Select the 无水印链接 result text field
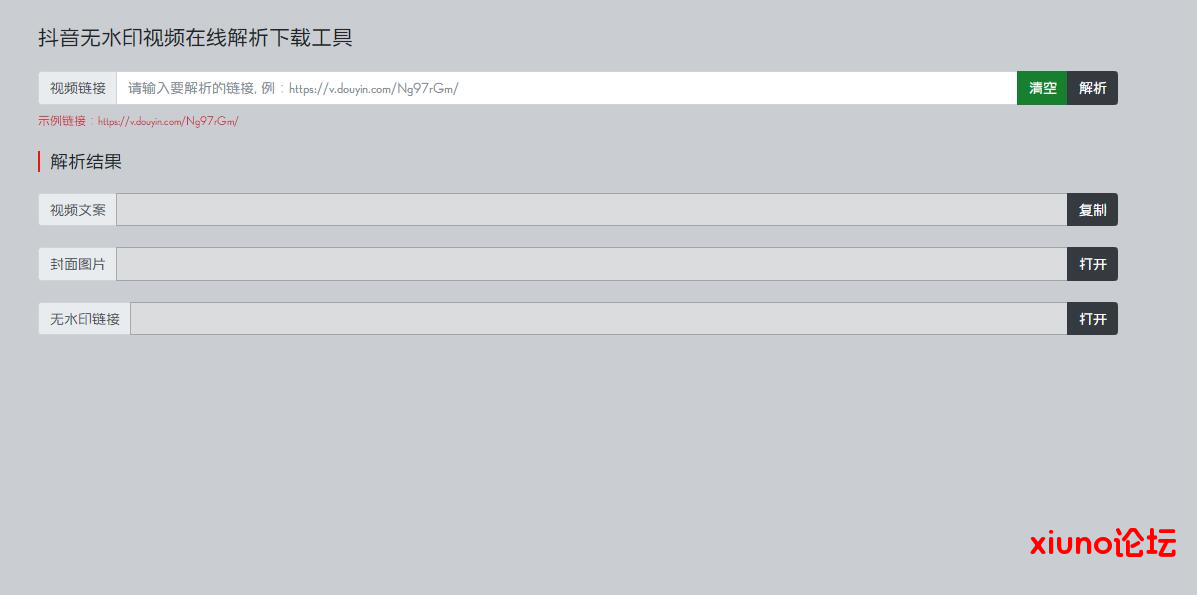The image size is (1197, 595). (x=598, y=319)
